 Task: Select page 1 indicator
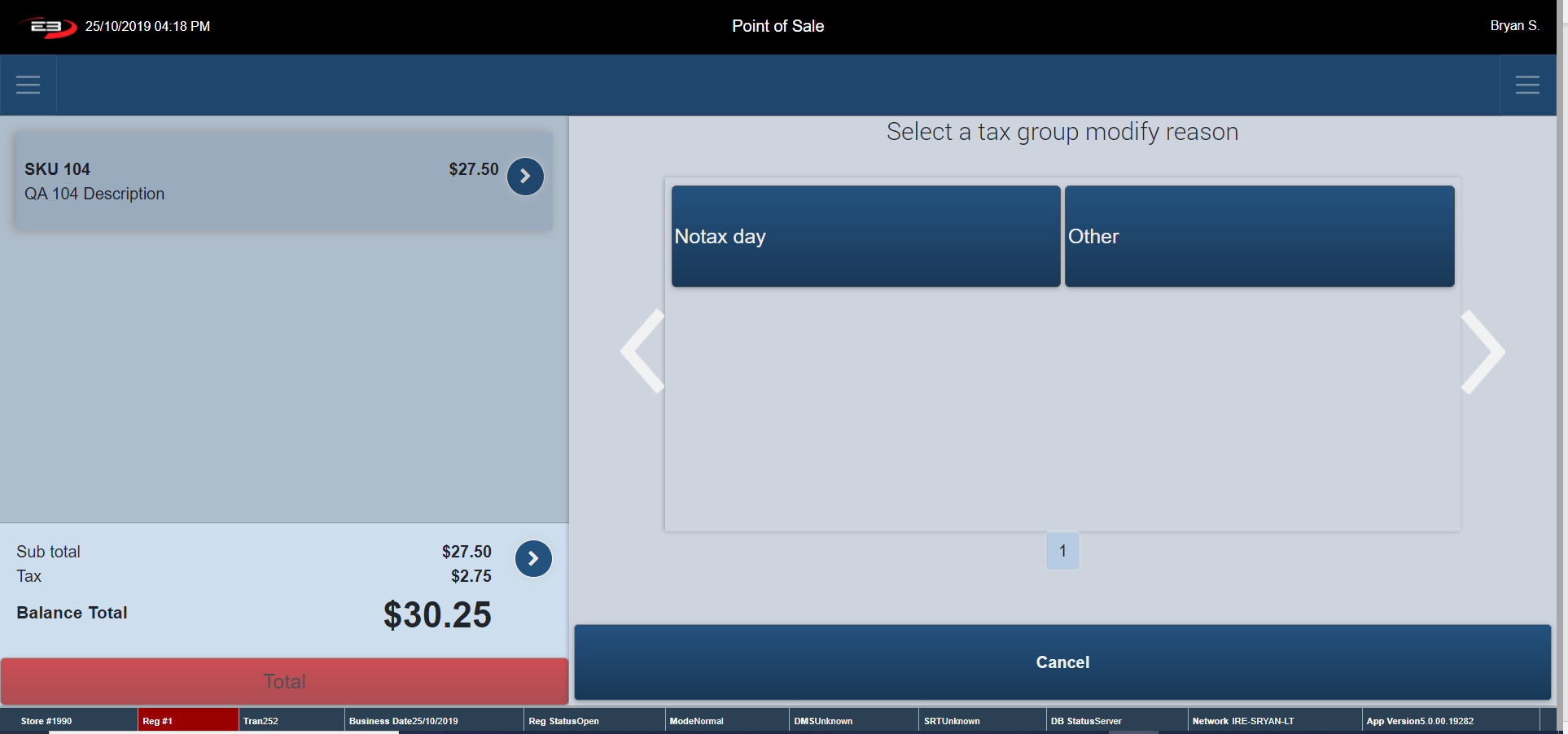1062,551
